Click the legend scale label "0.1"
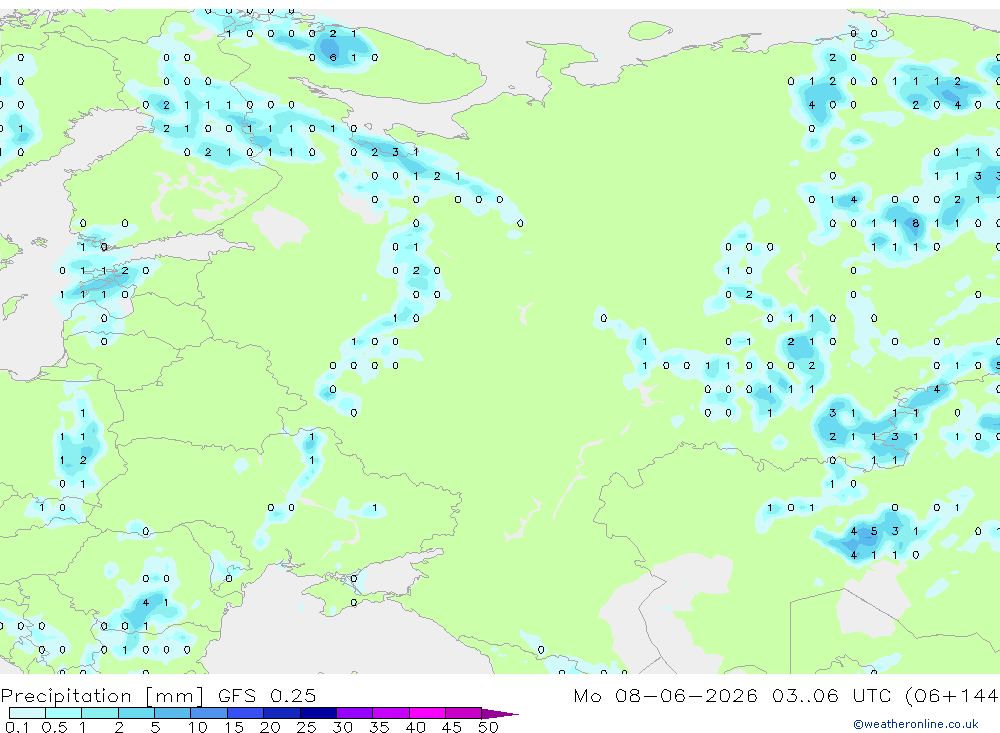 (17, 727)
